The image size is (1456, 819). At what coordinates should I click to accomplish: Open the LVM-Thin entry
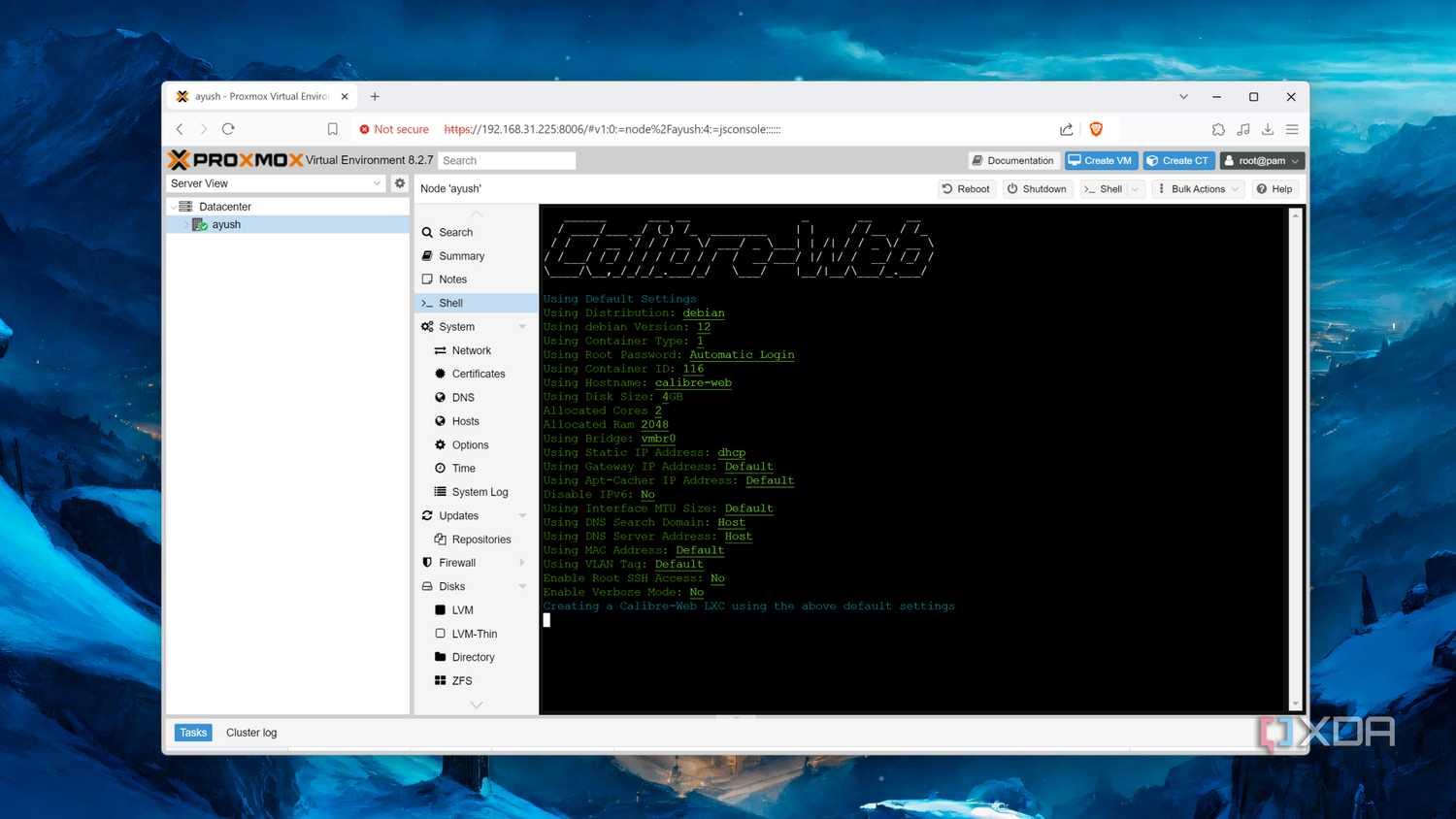(476, 634)
